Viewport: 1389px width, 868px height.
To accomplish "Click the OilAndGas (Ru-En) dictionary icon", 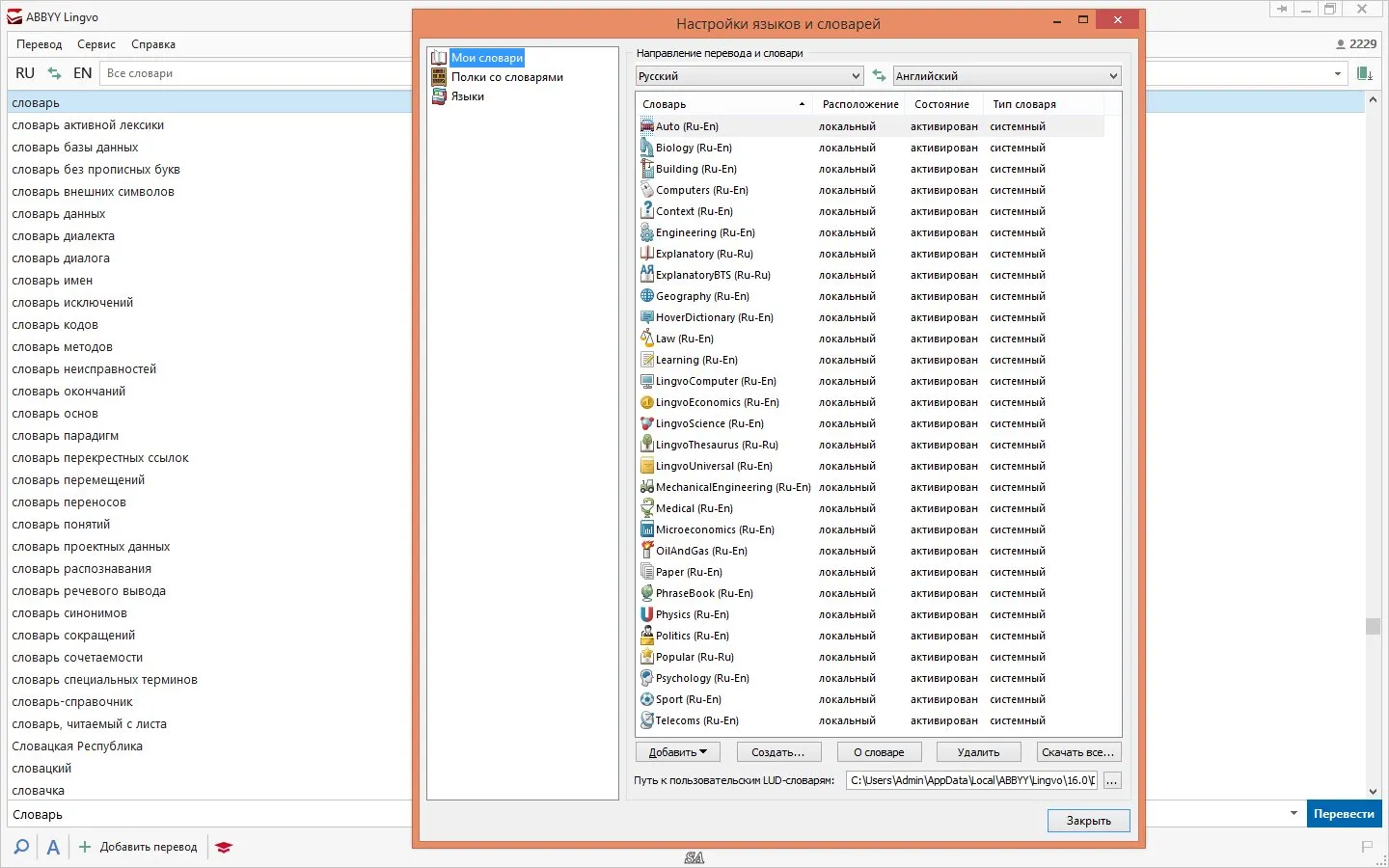I will click(647, 550).
